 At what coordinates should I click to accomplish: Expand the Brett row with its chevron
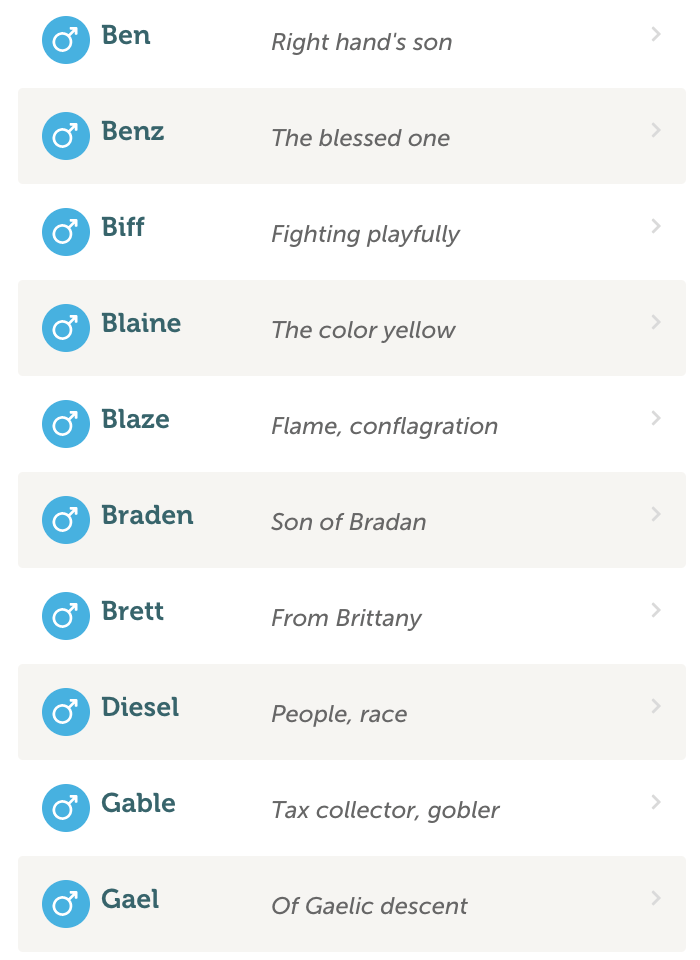coord(656,610)
